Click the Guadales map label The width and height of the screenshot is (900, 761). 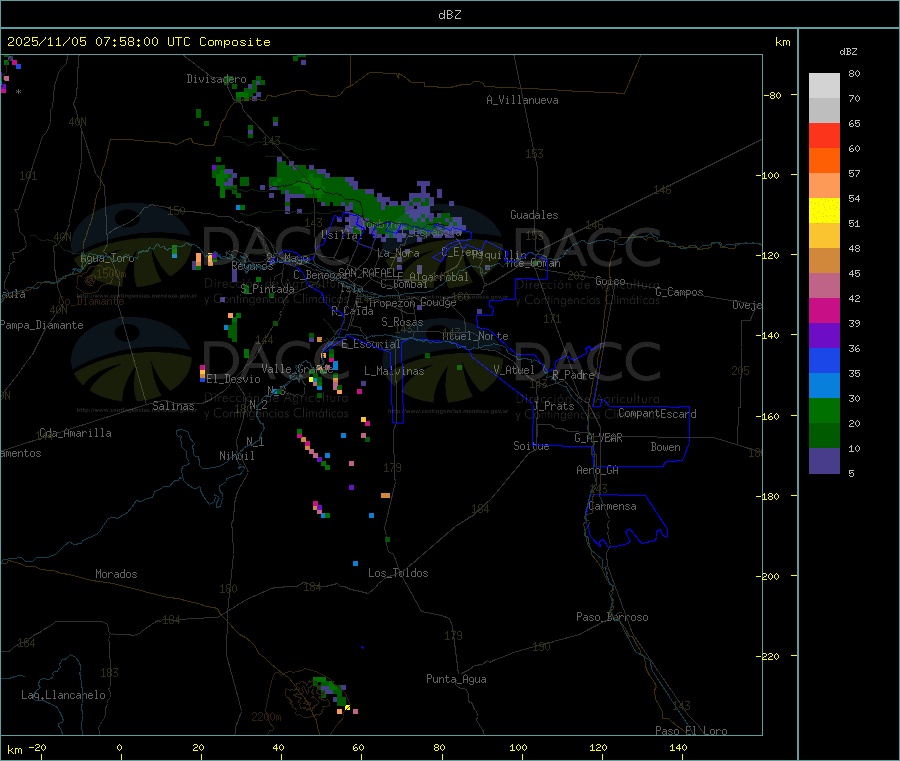pyautogui.click(x=534, y=215)
